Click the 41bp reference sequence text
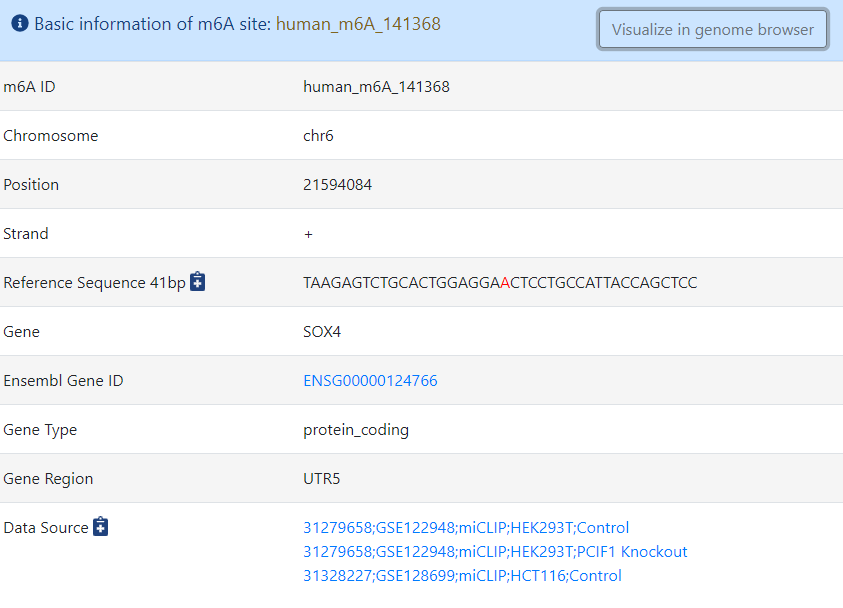Screen dimensions: 843x608 coord(500,283)
